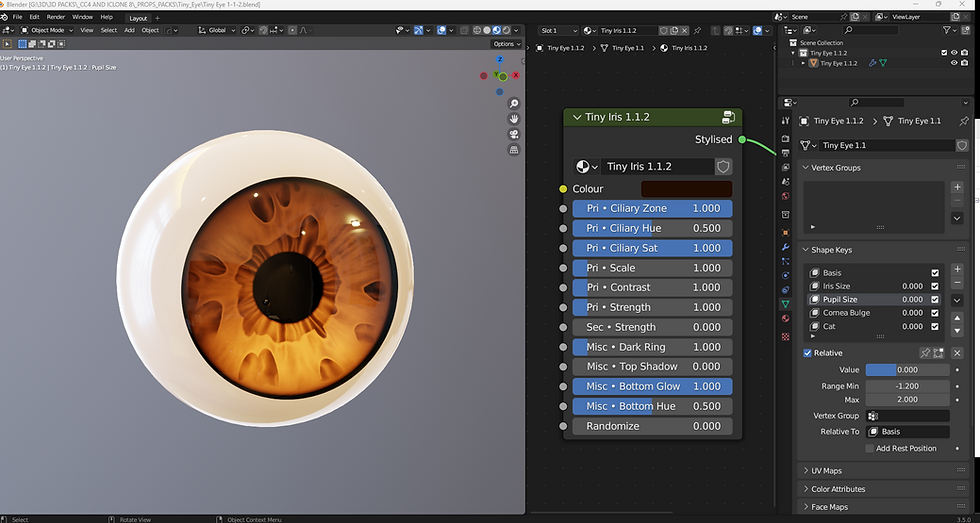Click the viewport zoom magnifier icon
Screen dimensions: 980x523
pyautogui.click(x=514, y=104)
